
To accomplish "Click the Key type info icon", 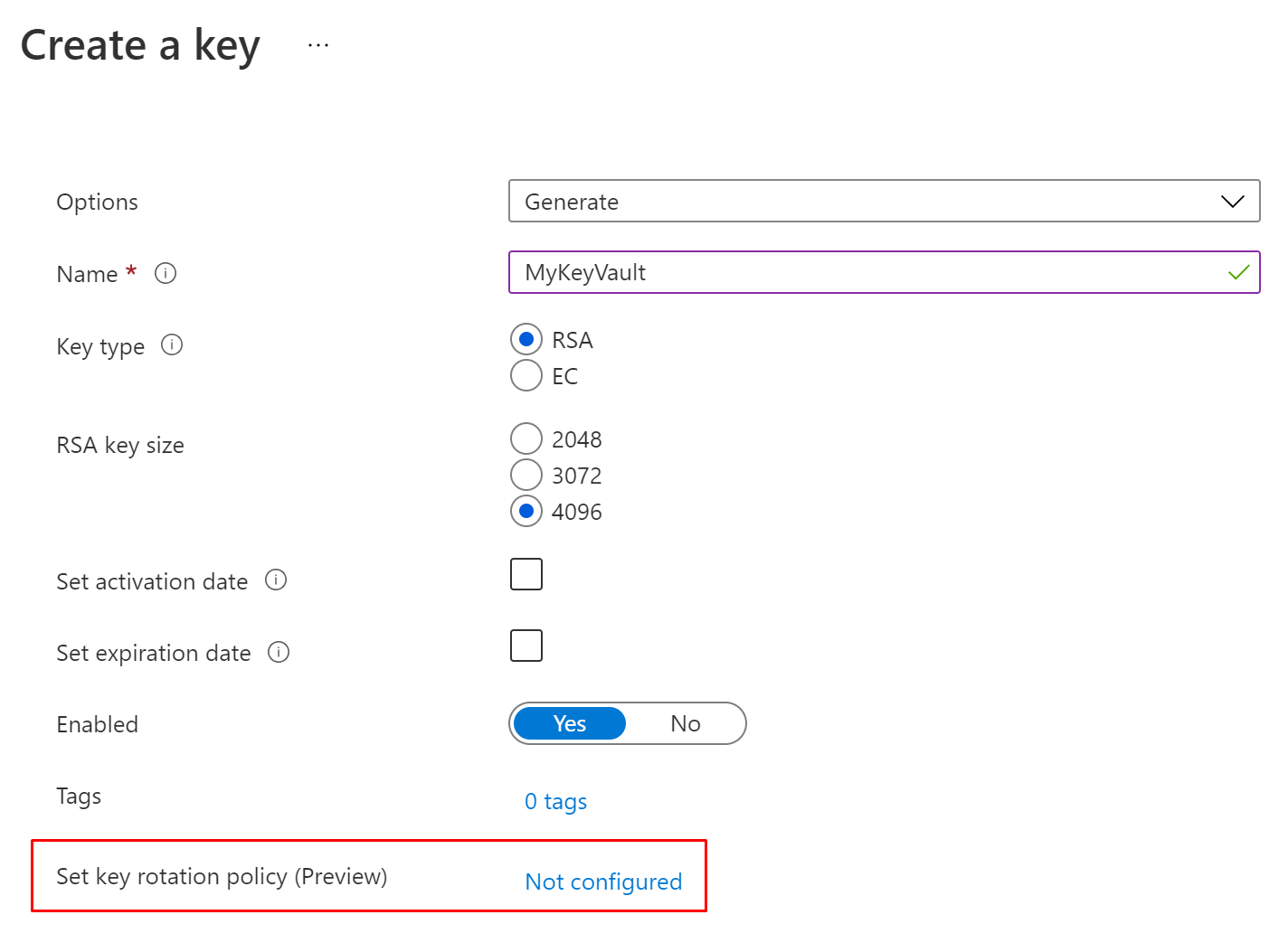I will [x=172, y=344].
